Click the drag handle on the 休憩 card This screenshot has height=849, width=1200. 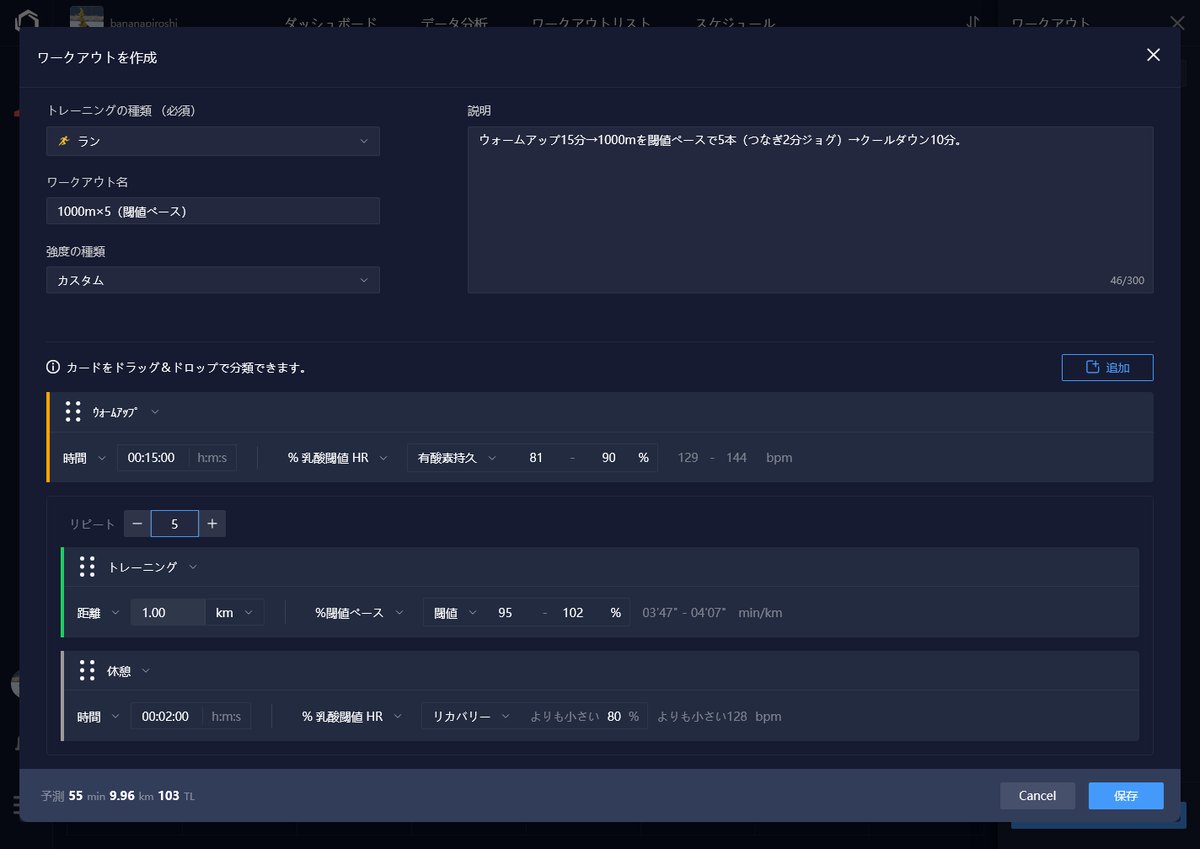pos(87,670)
